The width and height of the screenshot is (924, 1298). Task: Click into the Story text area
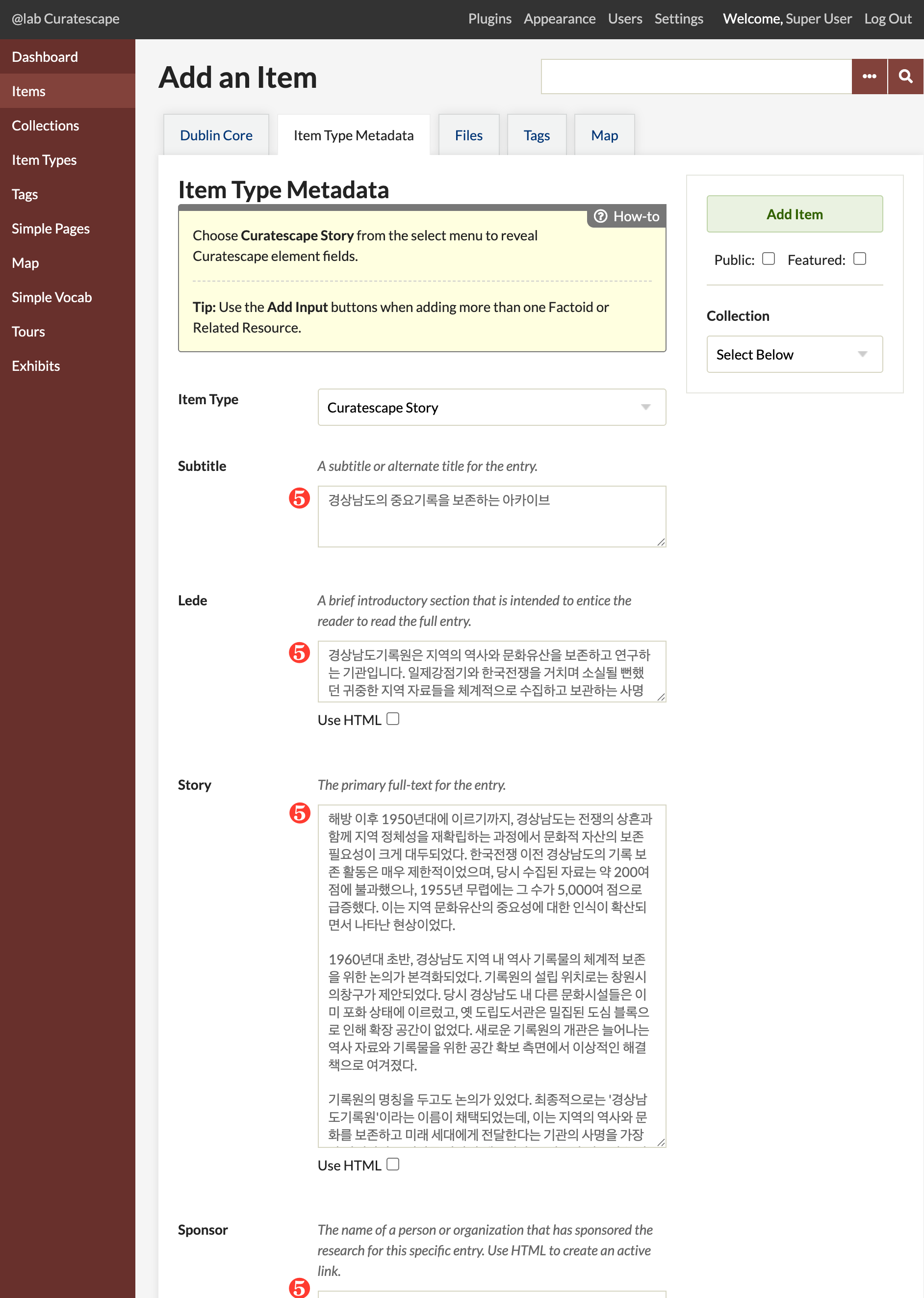click(x=491, y=975)
